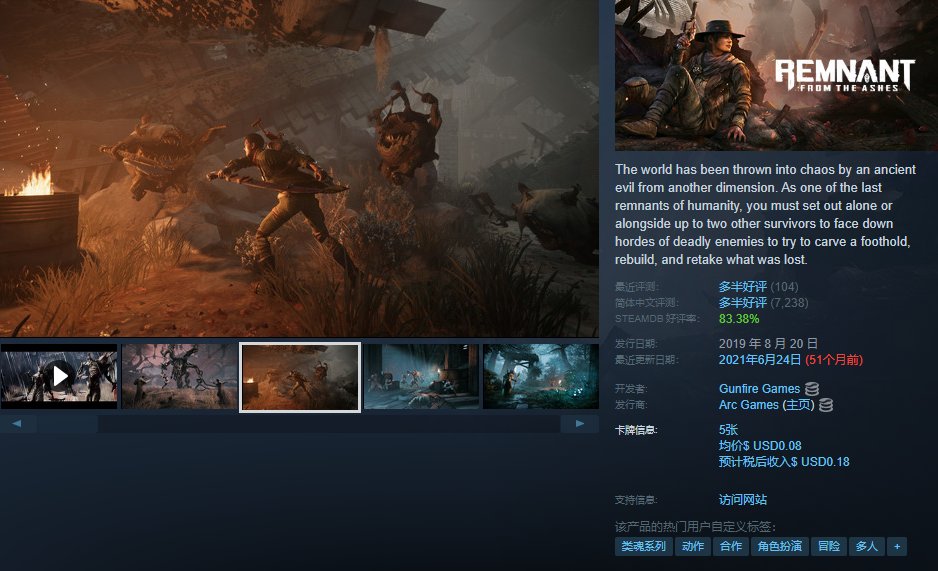Click card average price USD0.08
The width and height of the screenshot is (938, 571).
[x=760, y=445]
